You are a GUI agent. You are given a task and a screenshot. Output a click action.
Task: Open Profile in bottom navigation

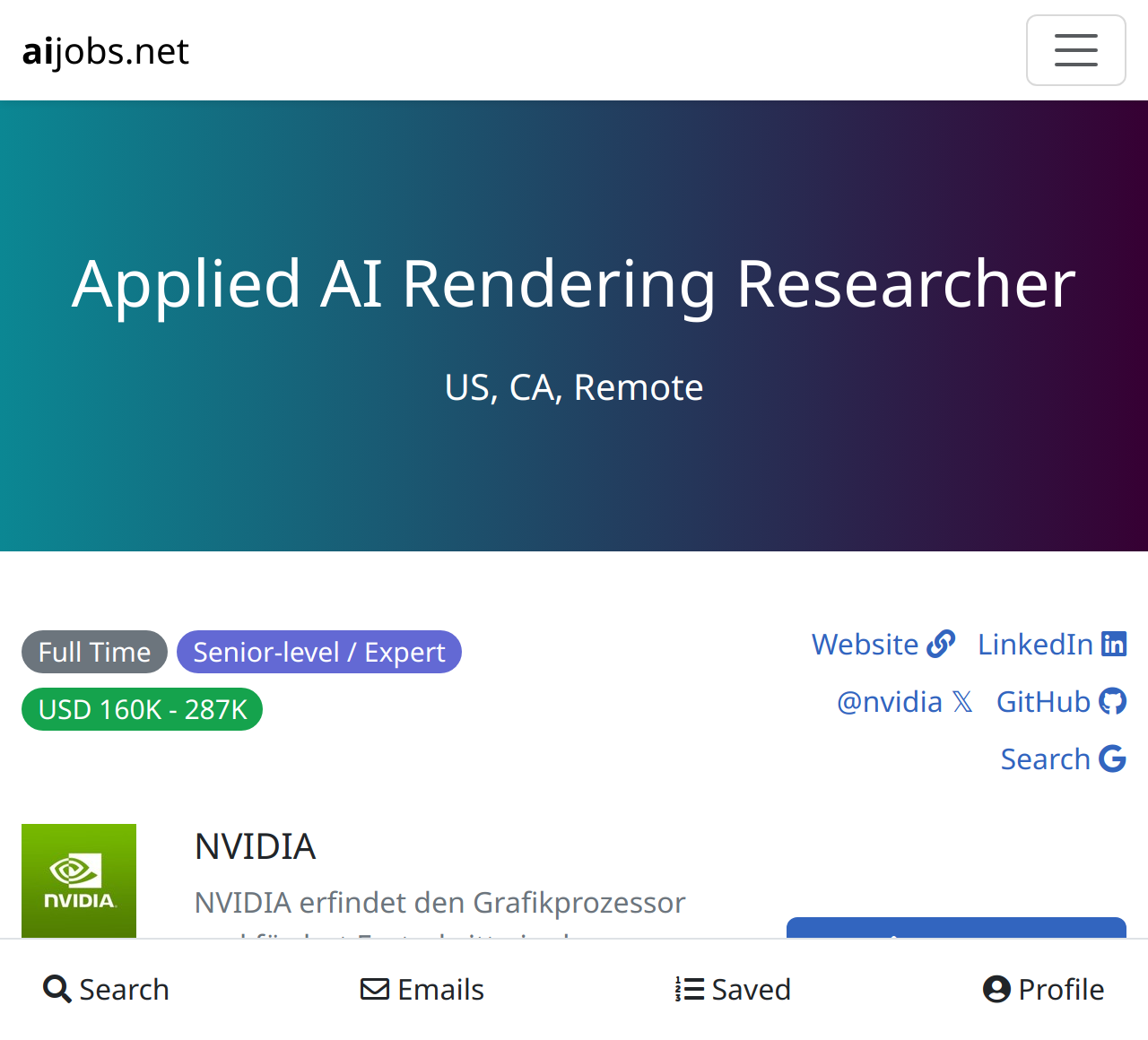click(1043, 989)
